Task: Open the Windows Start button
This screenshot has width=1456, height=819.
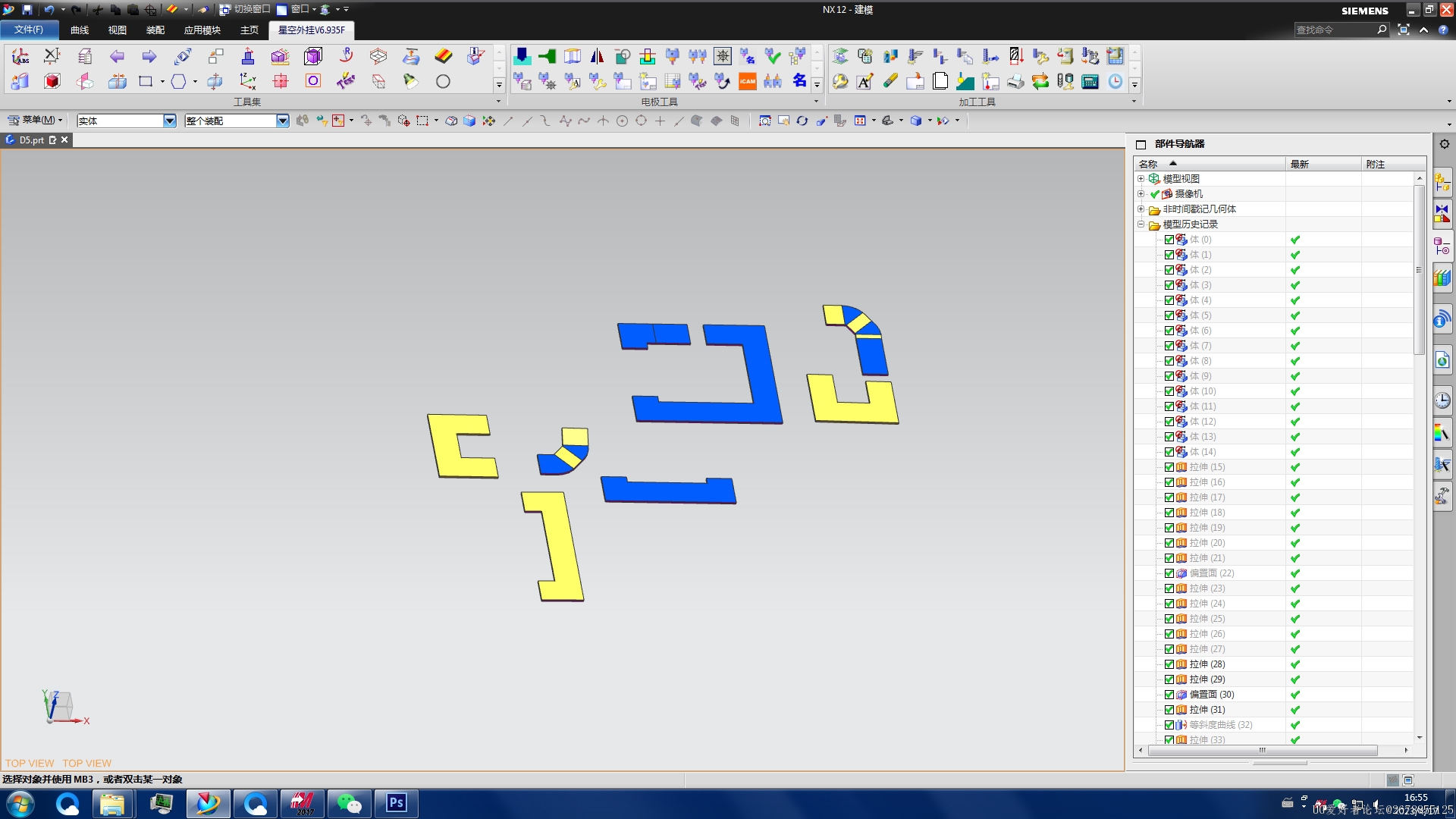Action: coord(20,803)
